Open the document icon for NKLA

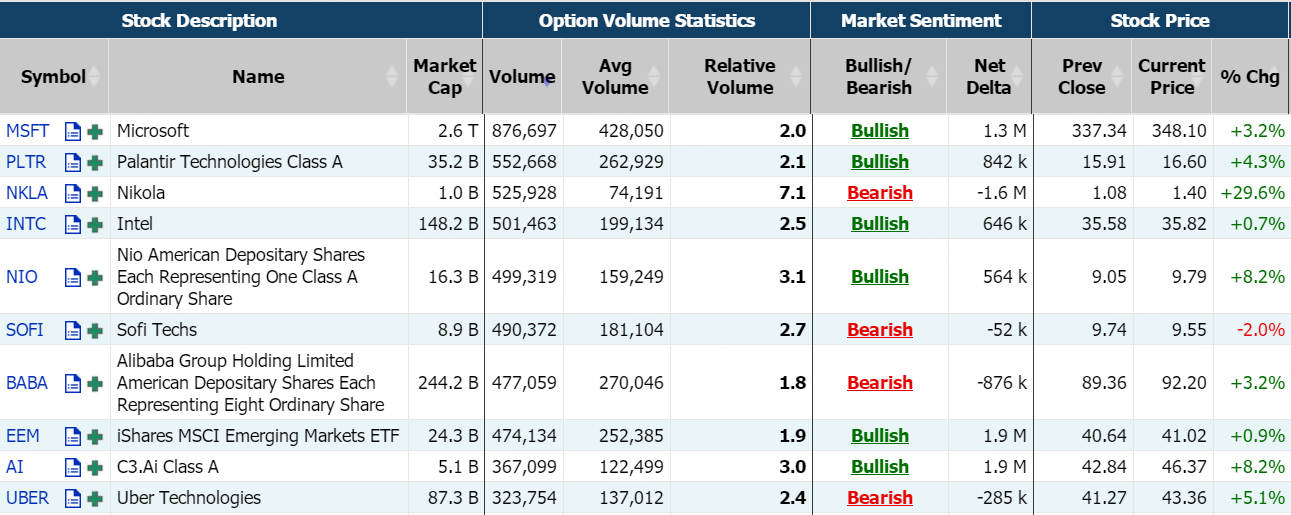tap(73, 193)
